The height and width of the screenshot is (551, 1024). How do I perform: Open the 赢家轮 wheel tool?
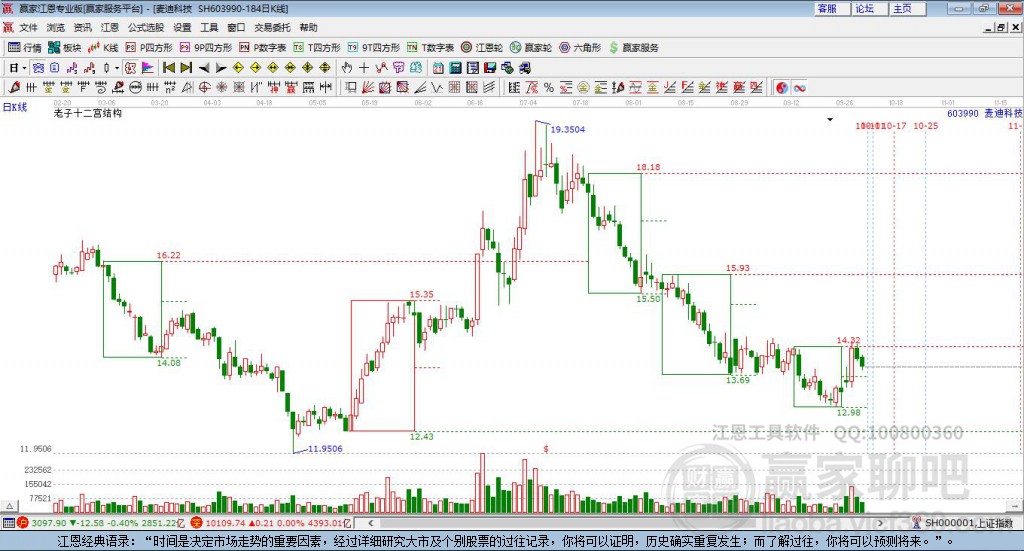pyautogui.click(x=531, y=48)
